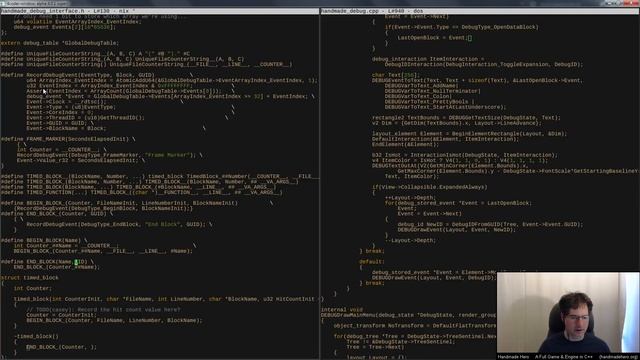Click the 'DEBUGVarToText_StartAtLastUnderscore);' line
Viewport: 640px width, 360px height.
pyautogui.click(x=445, y=107)
